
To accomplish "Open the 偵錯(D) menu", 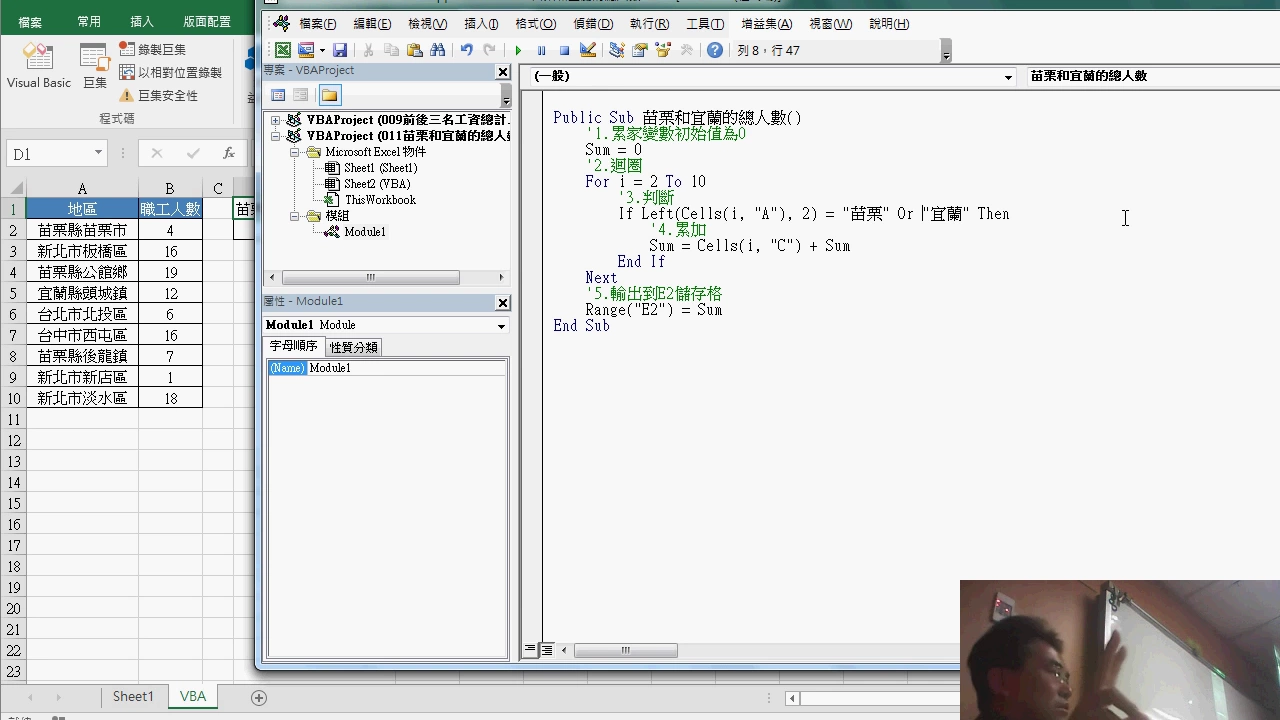I will tap(594, 24).
